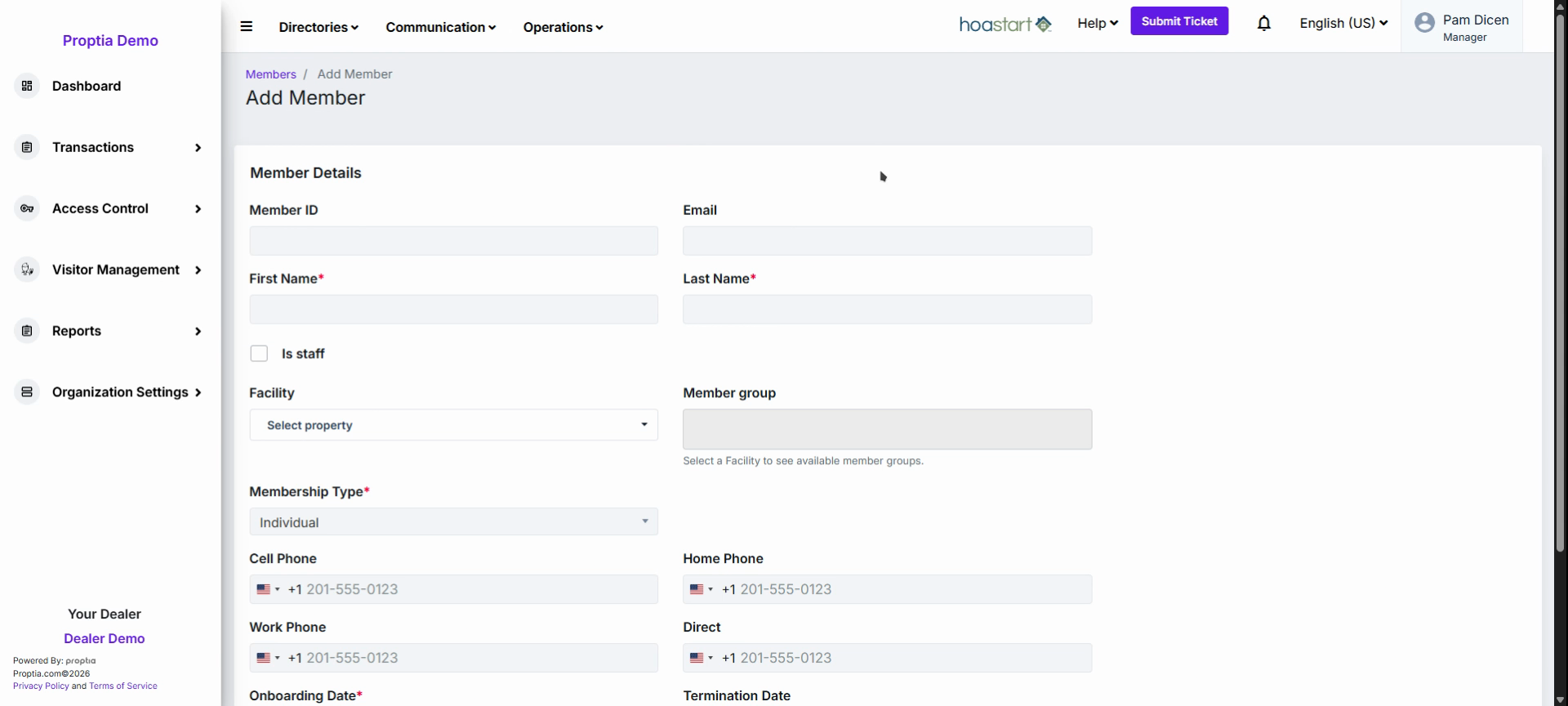The height and width of the screenshot is (706, 1568).
Task: Click the Dashboard sidebar icon
Action: 27,86
